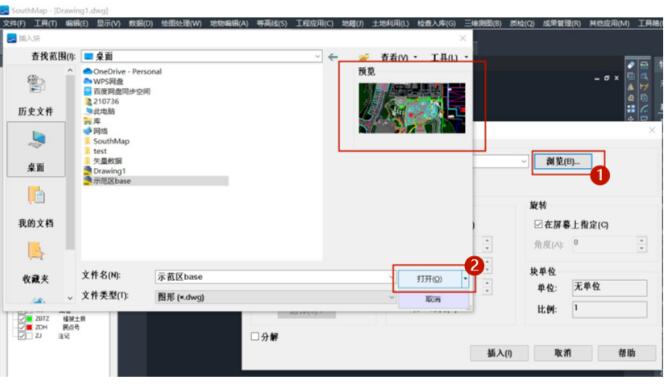Click the red ZDH layer color swatch
This screenshot has height=385, width=665.
point(29,327)
